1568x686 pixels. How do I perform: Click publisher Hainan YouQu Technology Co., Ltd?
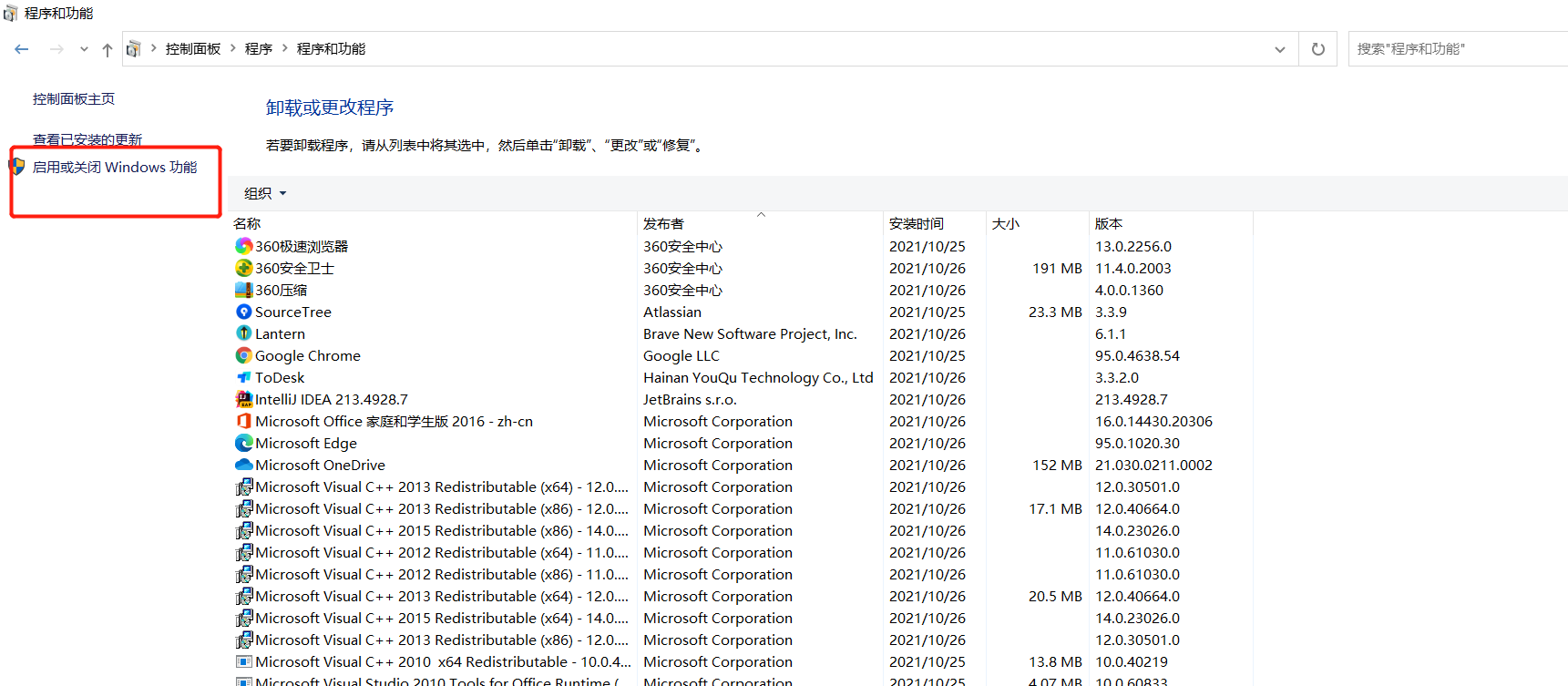[758, 377]
